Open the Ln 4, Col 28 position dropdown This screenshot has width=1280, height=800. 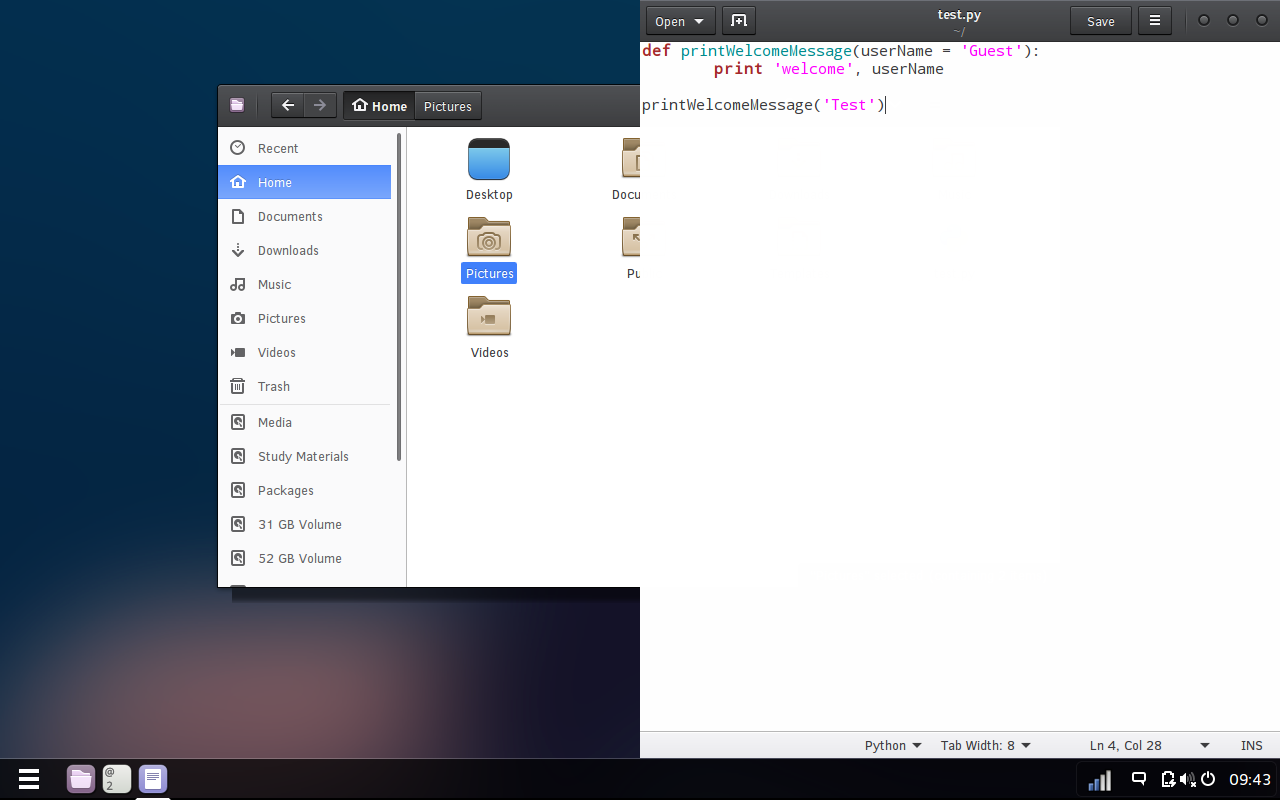tap(1150, 745)
